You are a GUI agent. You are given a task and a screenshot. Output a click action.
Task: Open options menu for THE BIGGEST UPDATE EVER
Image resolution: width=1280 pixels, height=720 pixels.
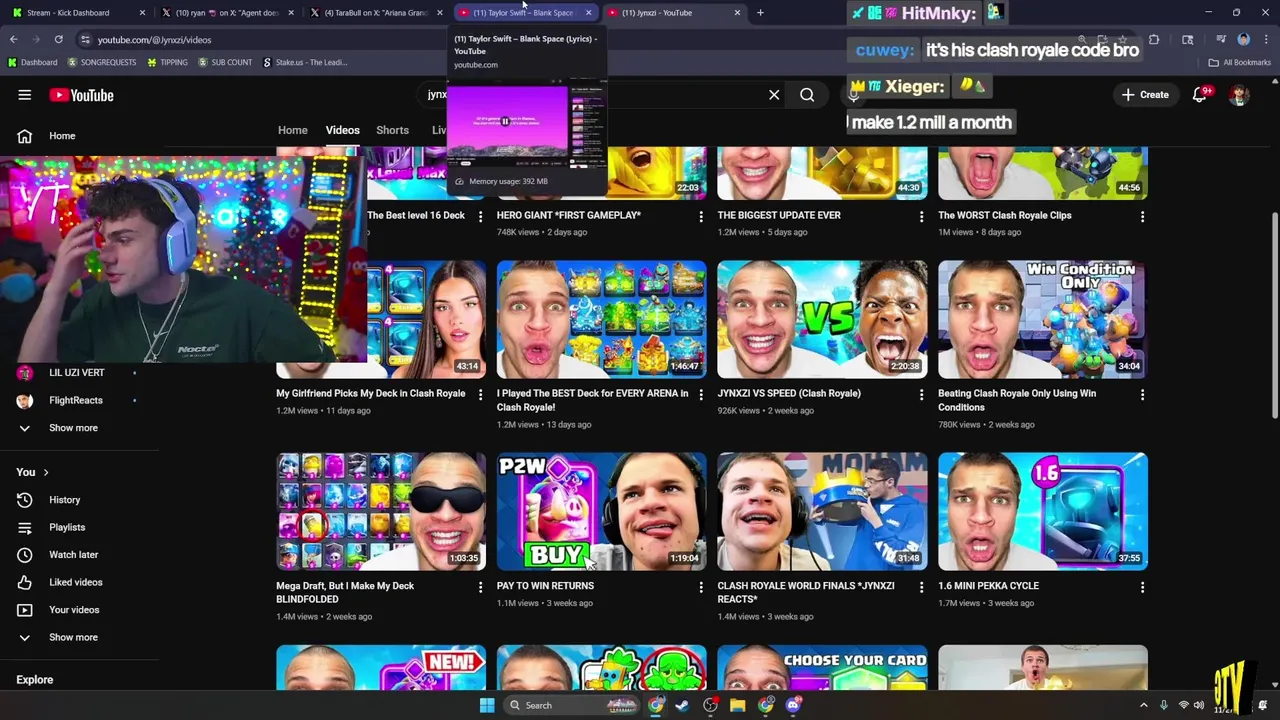[x=921, y=216]
